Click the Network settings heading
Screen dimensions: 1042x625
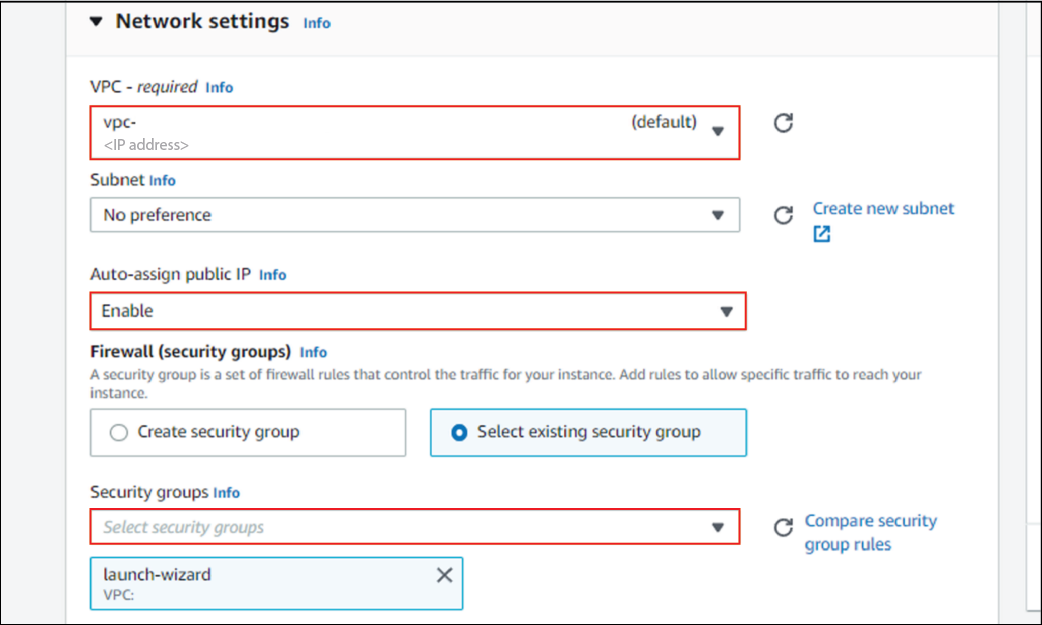(x=203, y=21)
